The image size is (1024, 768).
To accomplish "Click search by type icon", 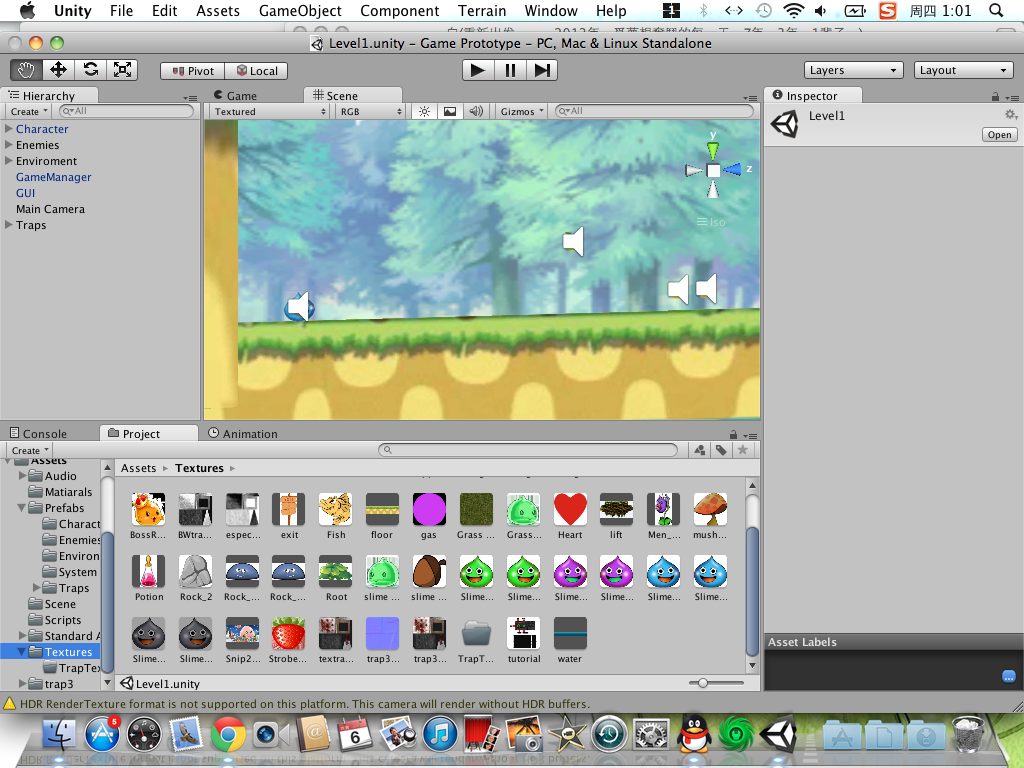I will tap(699, 450).
